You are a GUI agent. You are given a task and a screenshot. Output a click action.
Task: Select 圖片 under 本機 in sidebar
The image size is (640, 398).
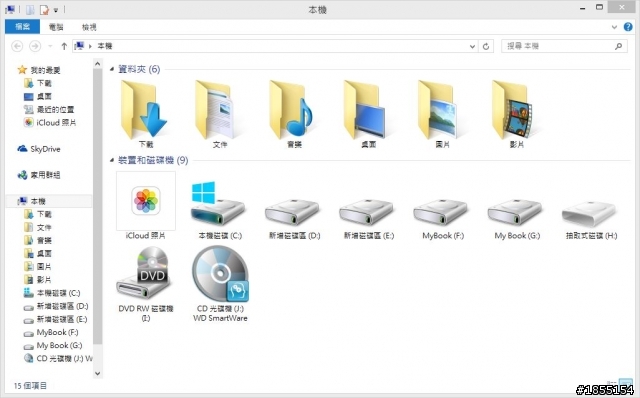click(x=44, y=267)
